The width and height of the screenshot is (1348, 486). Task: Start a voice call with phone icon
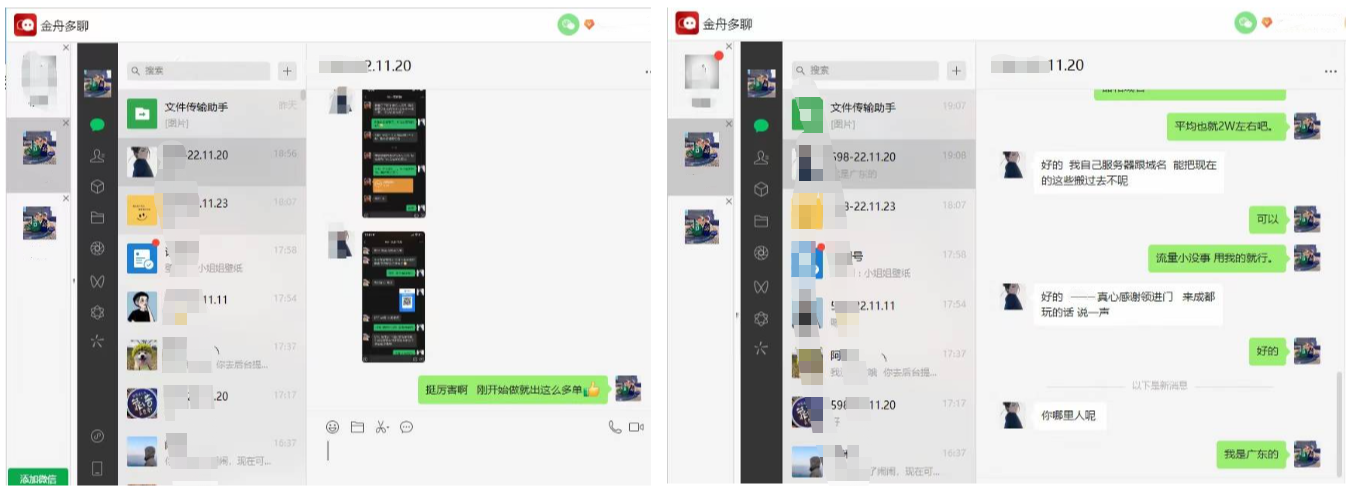(614, 427)
